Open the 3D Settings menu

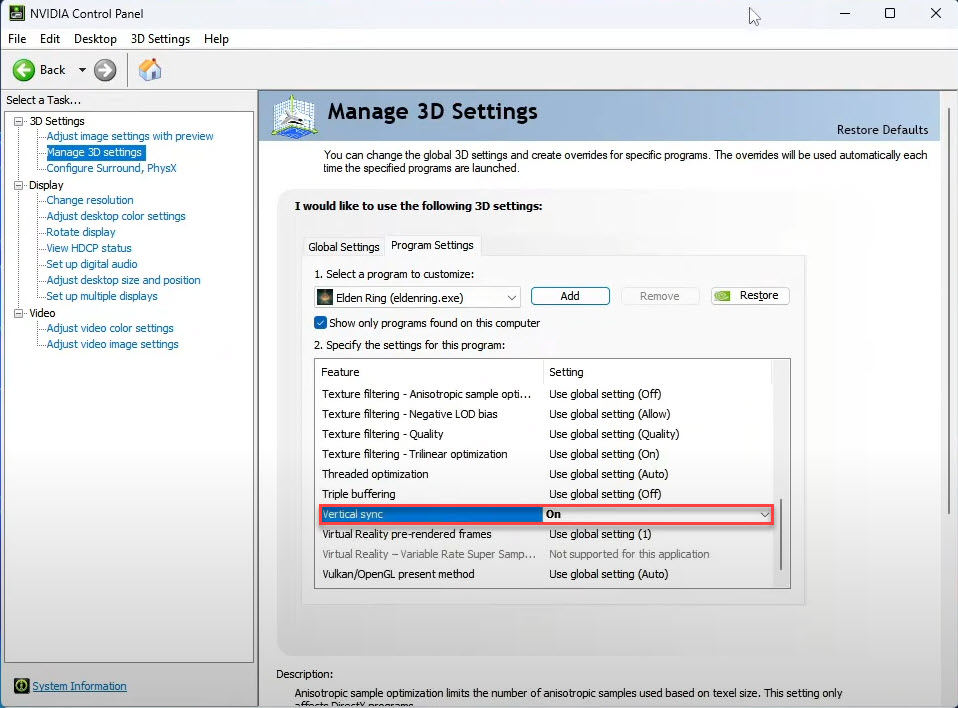point(160,39)
